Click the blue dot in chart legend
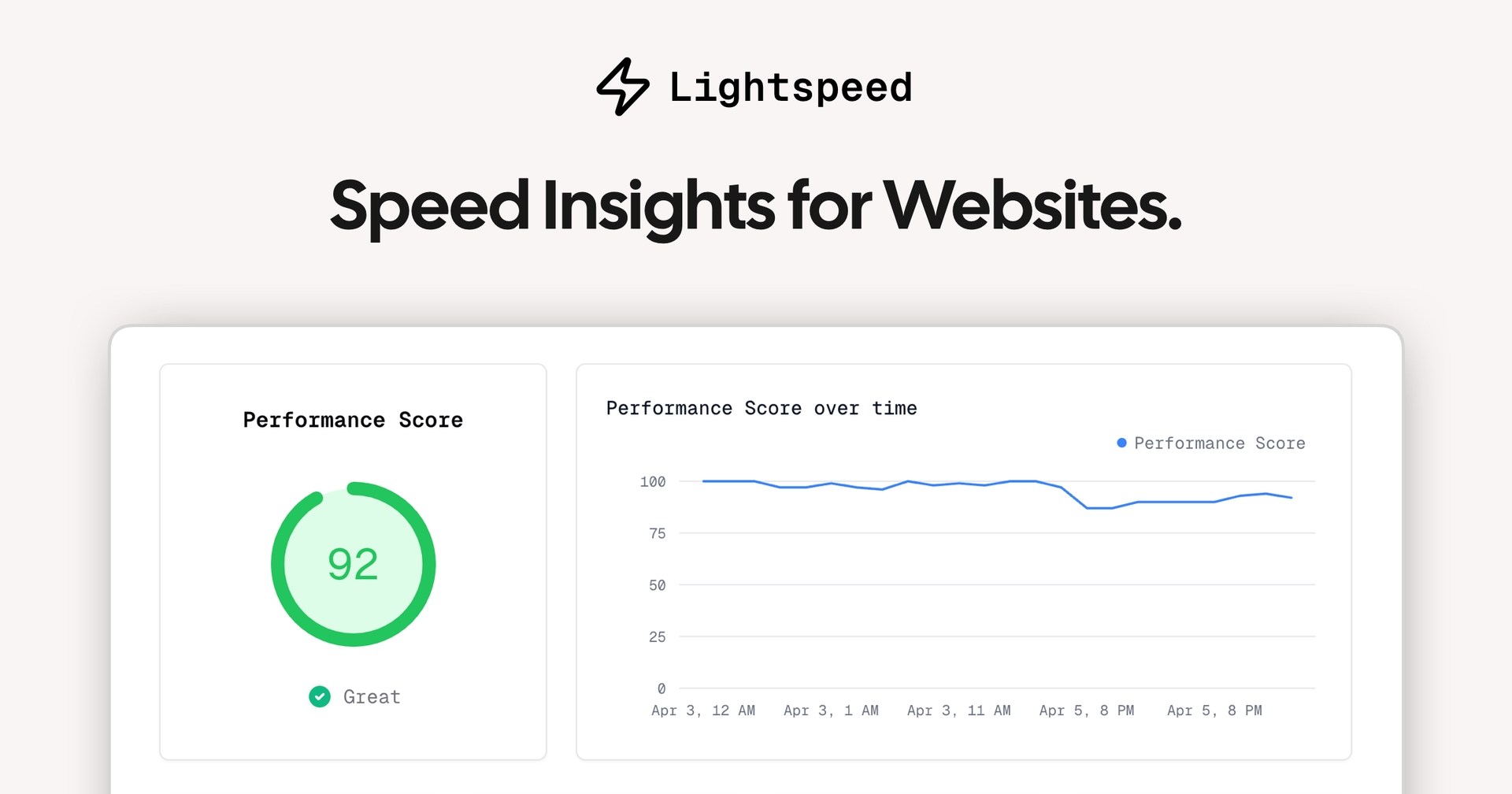1512x794 pixels. tap(1121, 443)
